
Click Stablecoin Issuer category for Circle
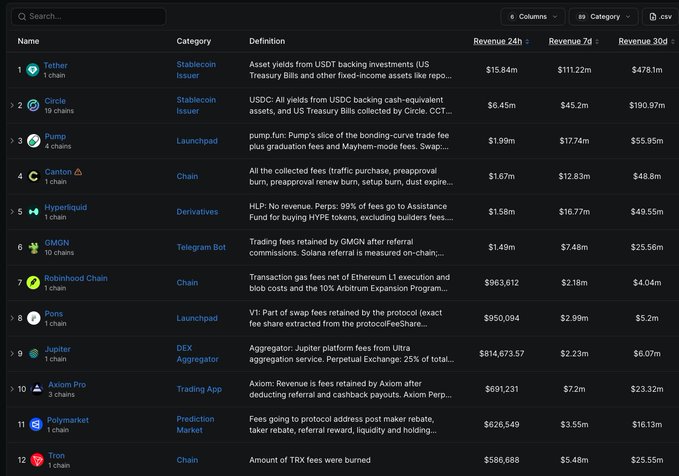pos(196,105)
